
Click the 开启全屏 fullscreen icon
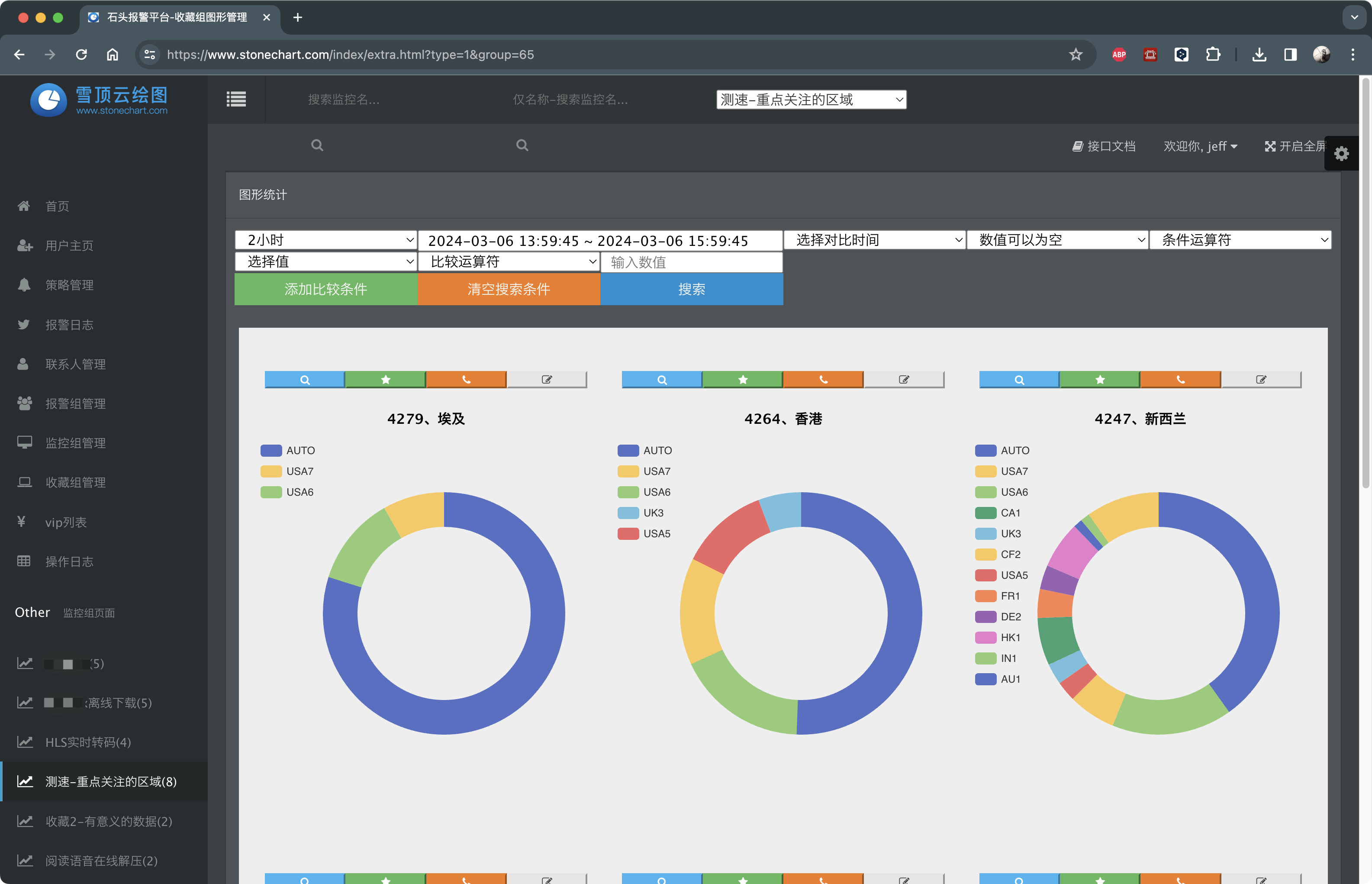point(1270,146)
